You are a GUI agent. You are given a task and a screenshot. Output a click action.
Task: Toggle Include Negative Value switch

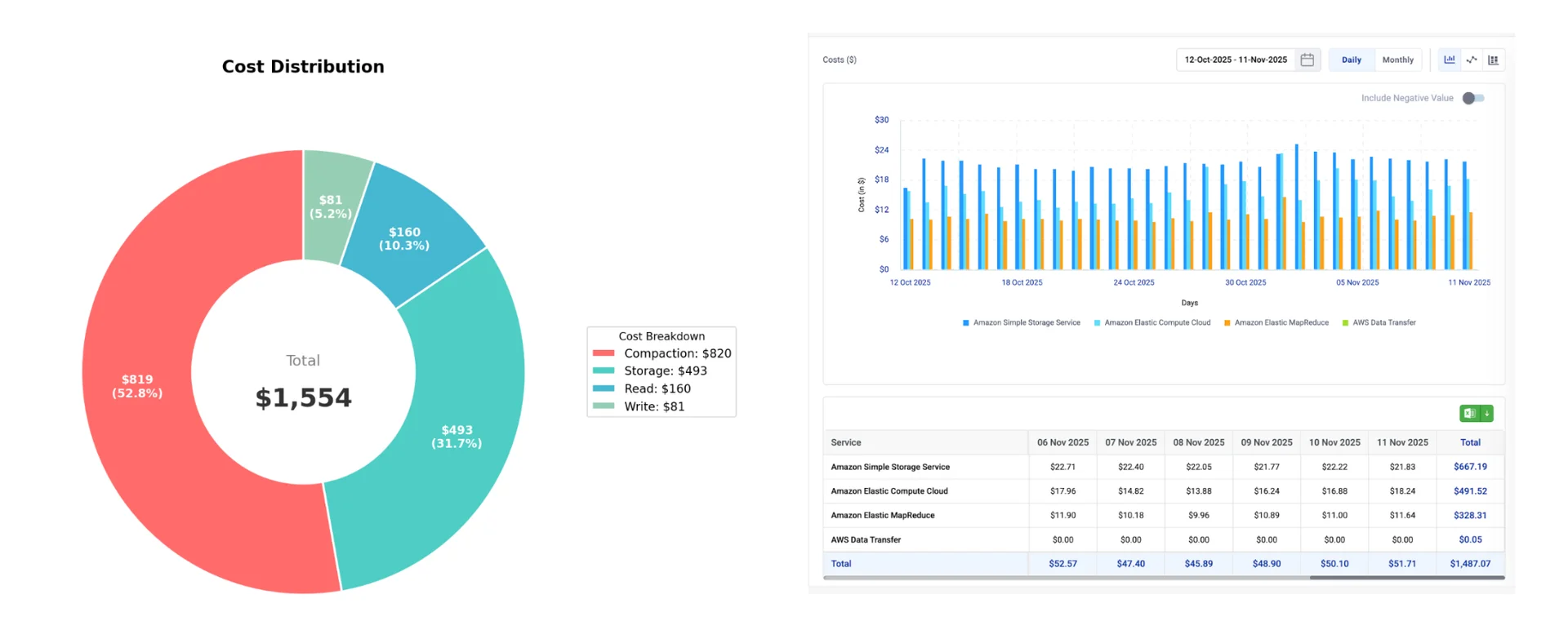click(1472, 98)
